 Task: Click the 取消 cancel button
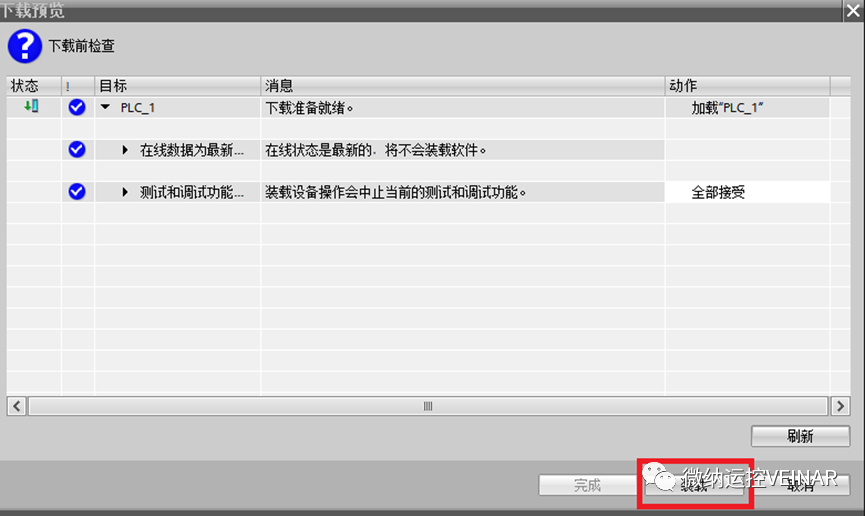tap(803, 485)
